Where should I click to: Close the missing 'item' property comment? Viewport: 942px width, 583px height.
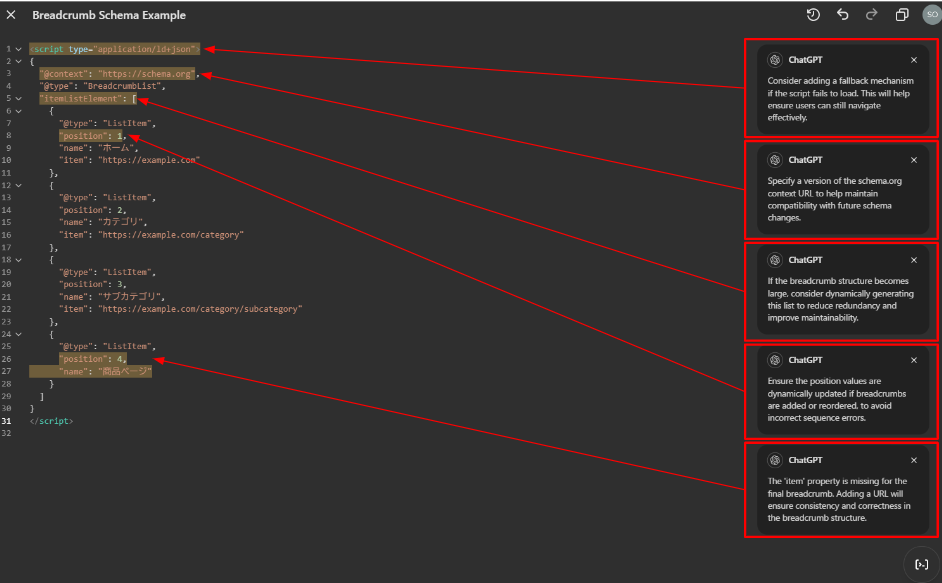913,460
